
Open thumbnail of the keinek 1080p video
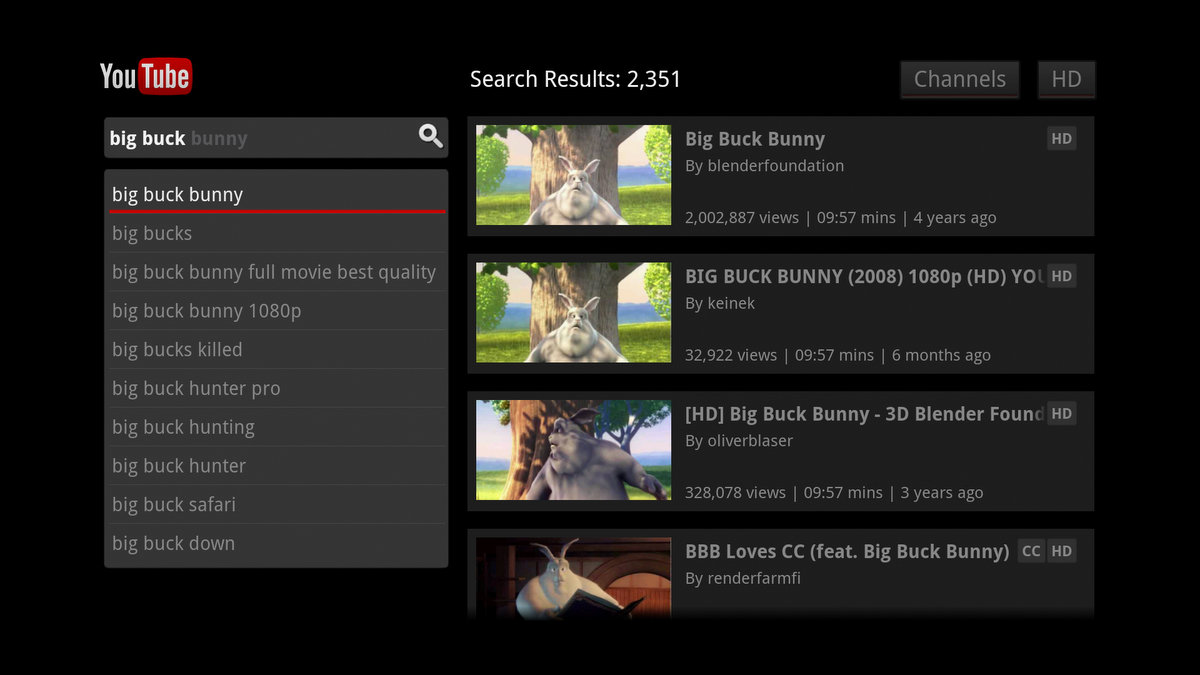pos(573,312)
